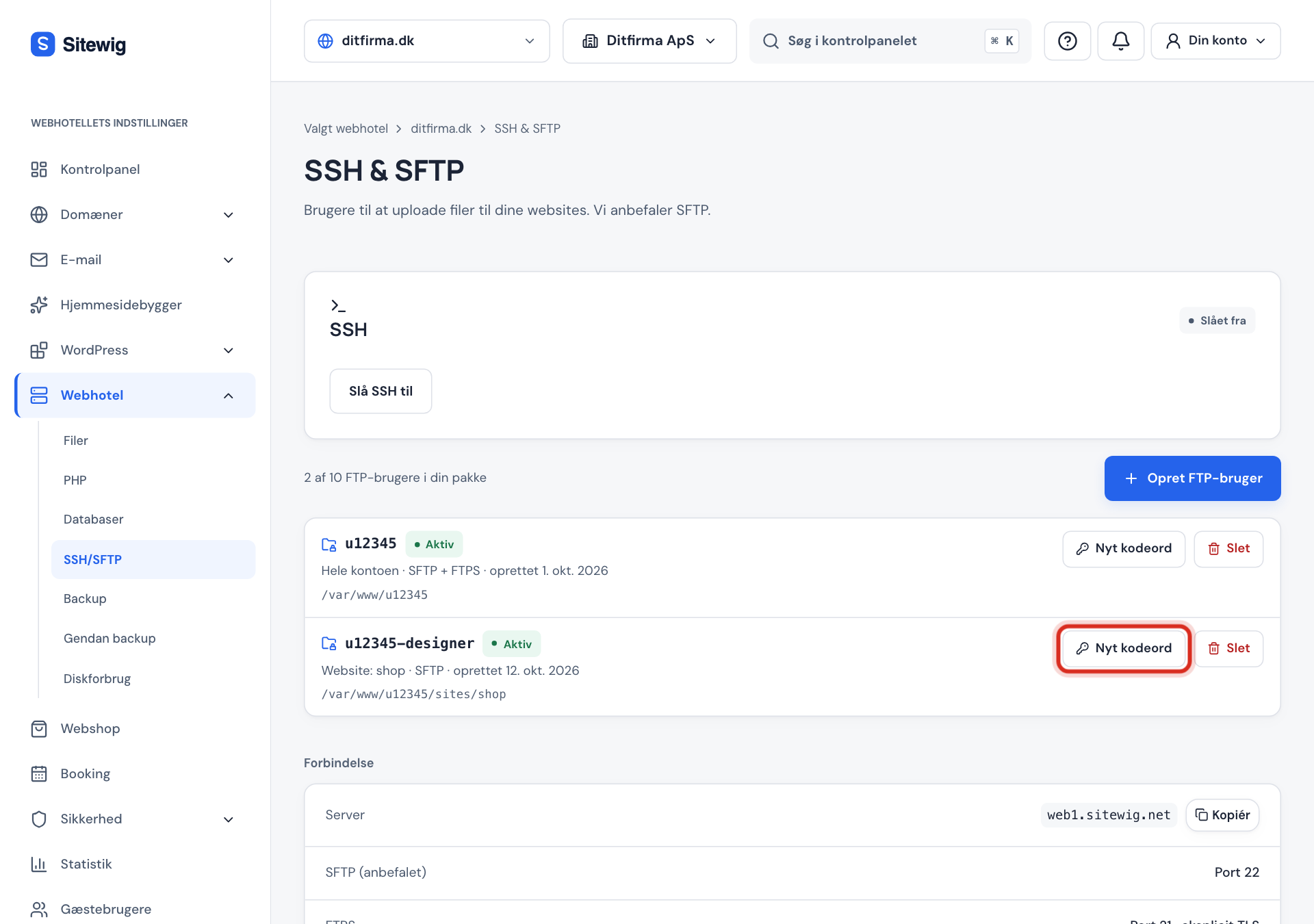
Task: Click the E-mail envelope icon
Action: point(39,259)
